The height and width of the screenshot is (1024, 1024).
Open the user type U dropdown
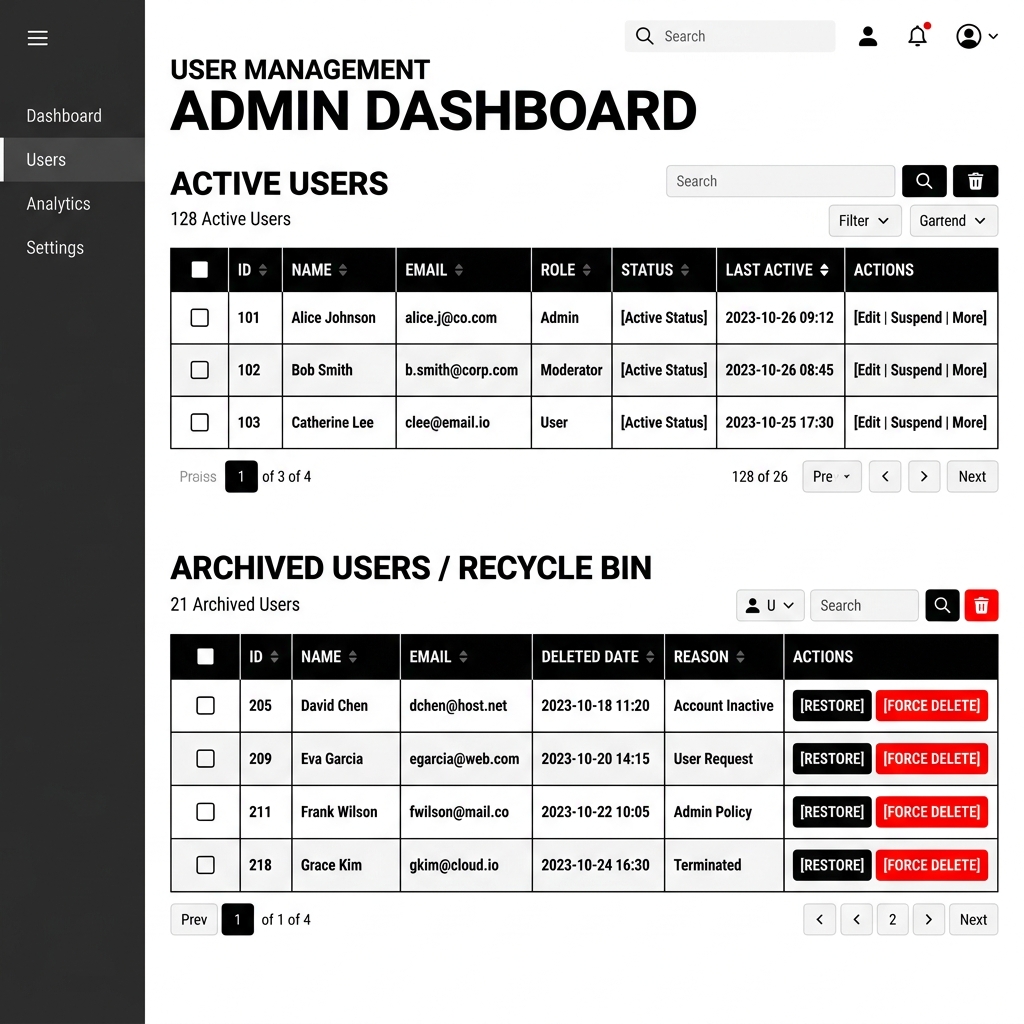pyautogui.click(x=770, y=605)
